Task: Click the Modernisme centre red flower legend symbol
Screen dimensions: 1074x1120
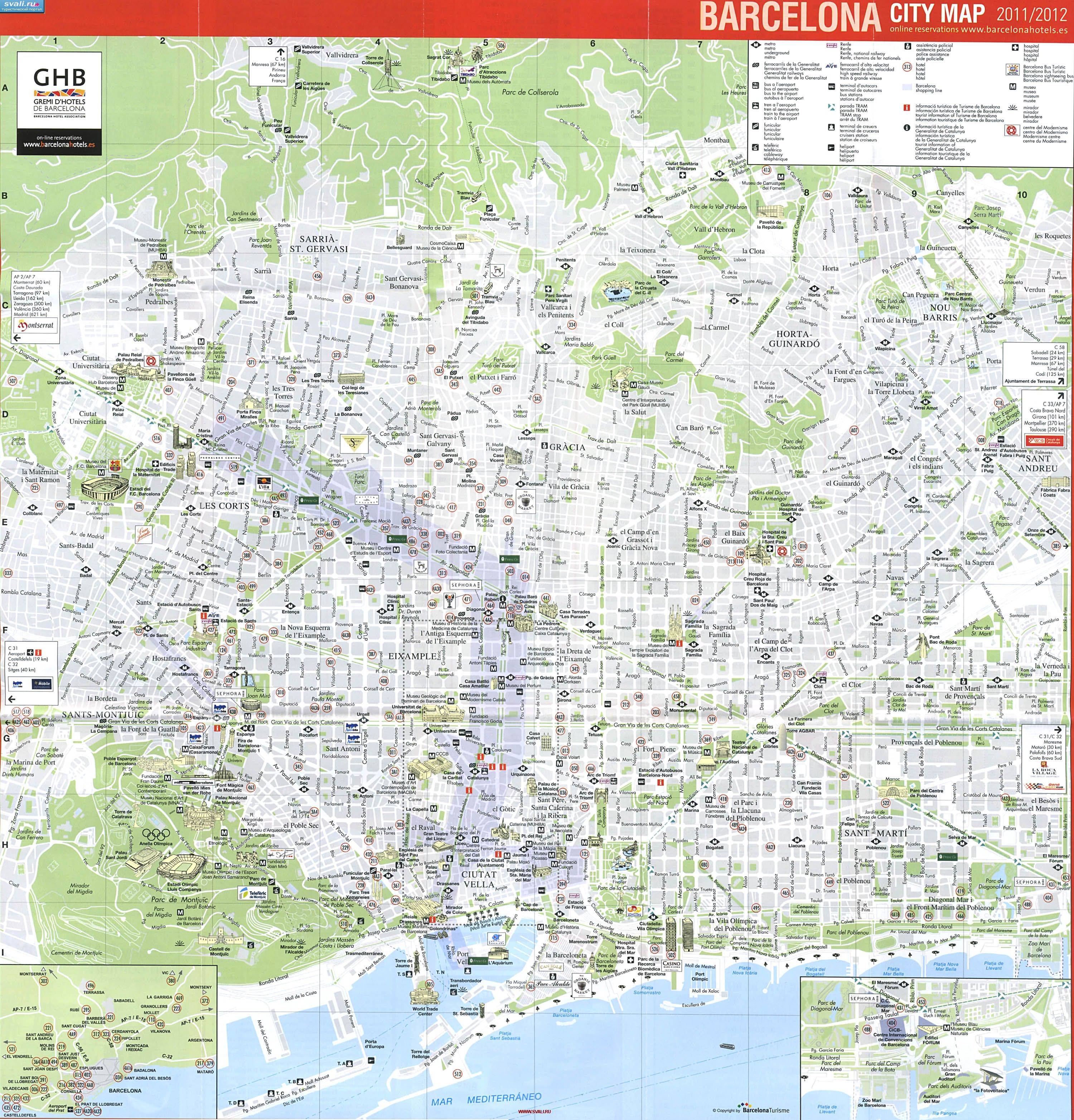Action: point(1012,130)
